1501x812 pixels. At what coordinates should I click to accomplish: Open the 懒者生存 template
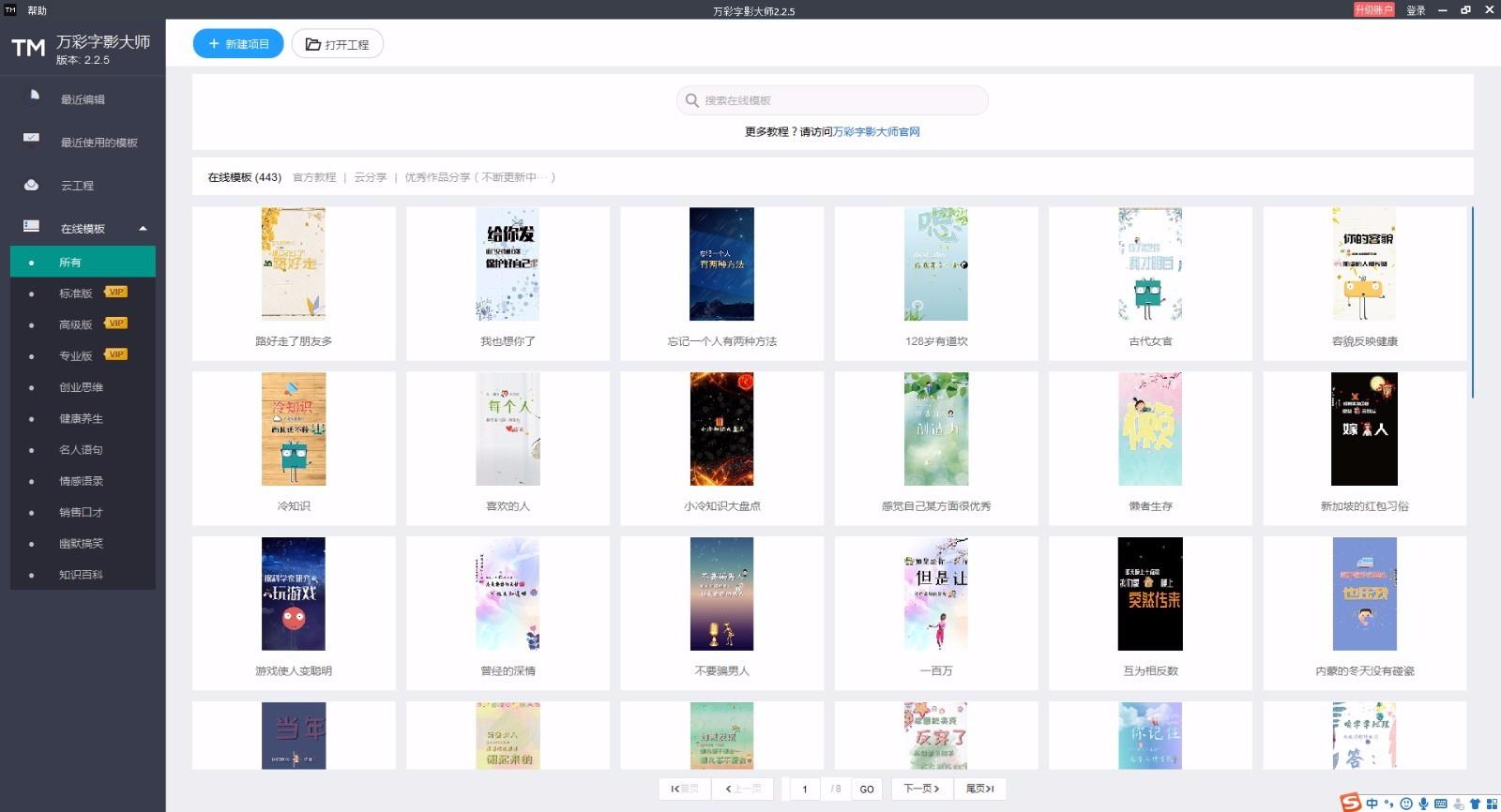click(x=1150, y=448)
